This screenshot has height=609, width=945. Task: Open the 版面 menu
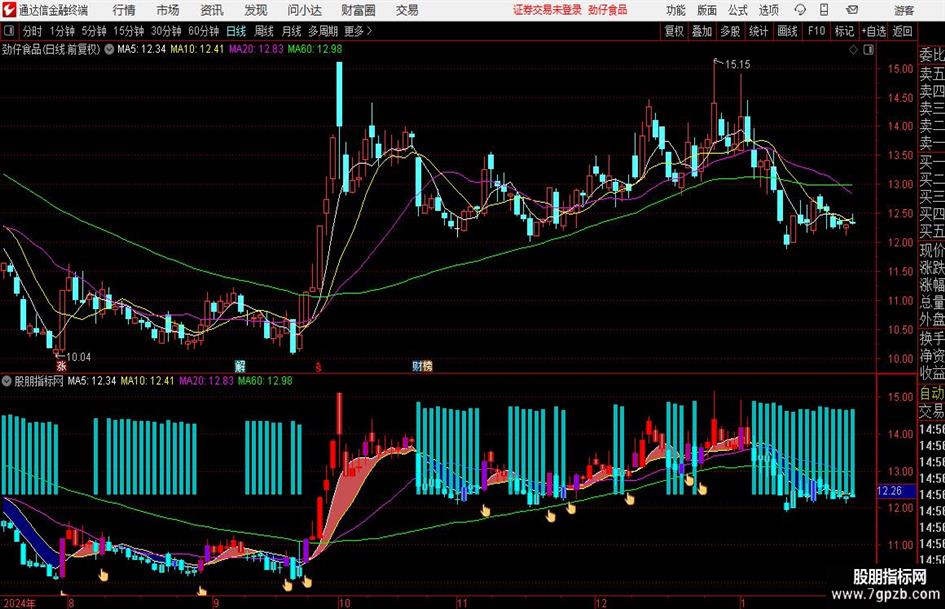tap(706, 10)
